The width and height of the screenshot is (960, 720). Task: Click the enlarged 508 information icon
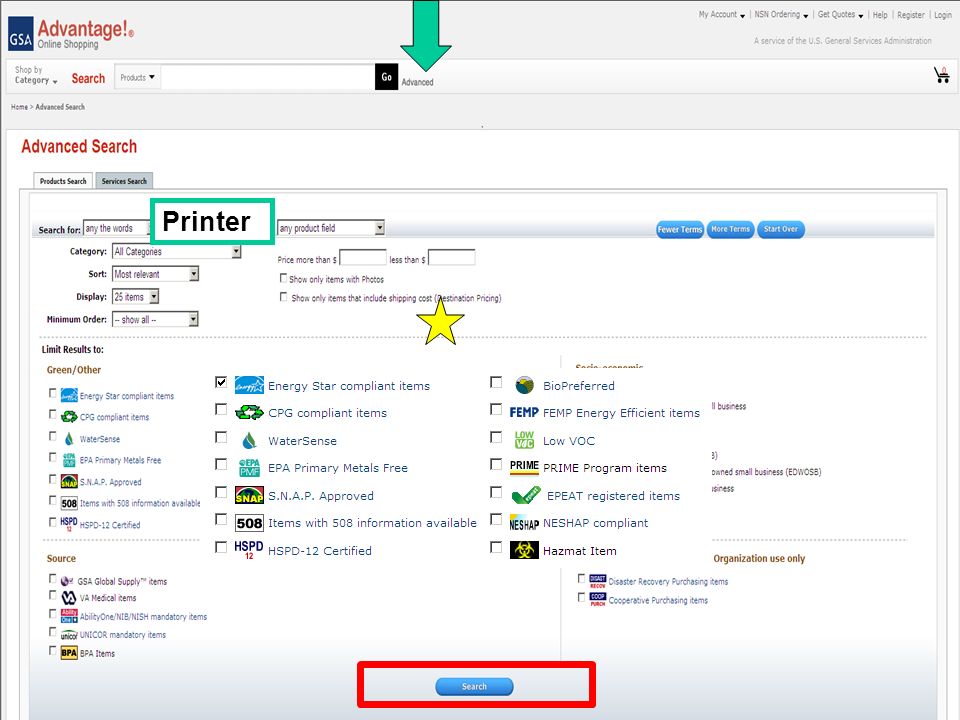pyautogui.click(x=249, y=523)
